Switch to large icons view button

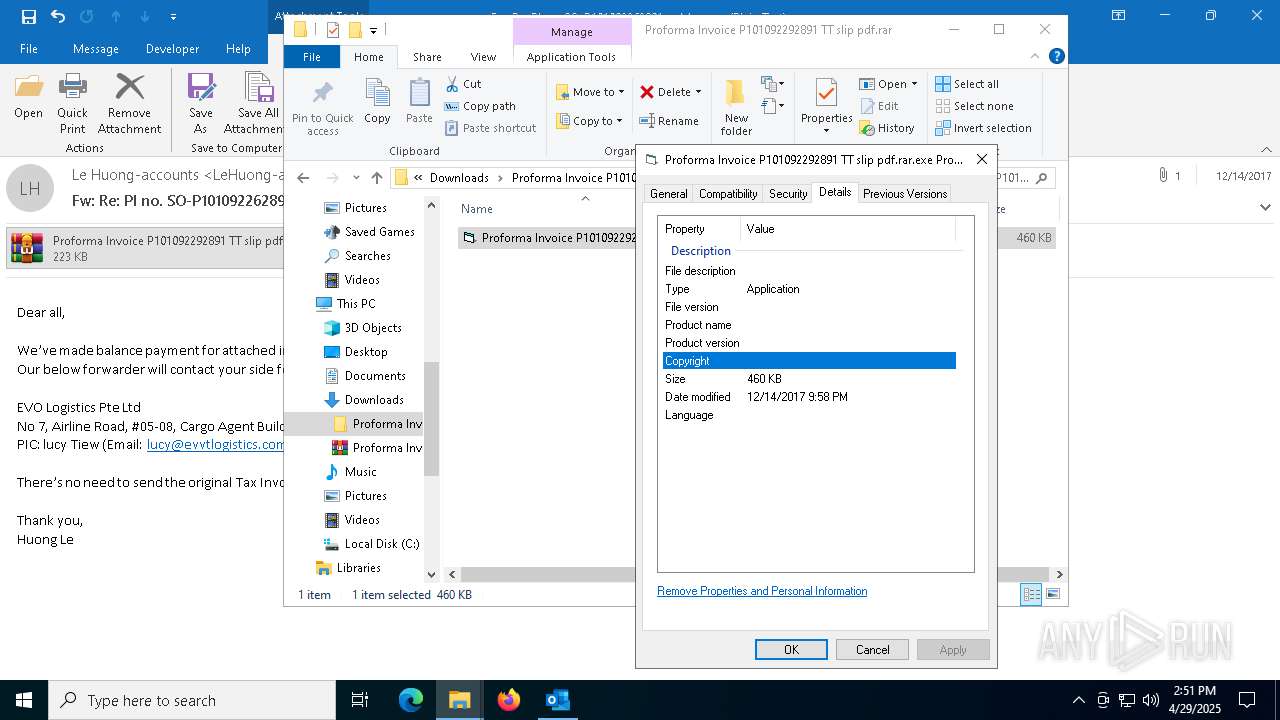pos(1052,594)
